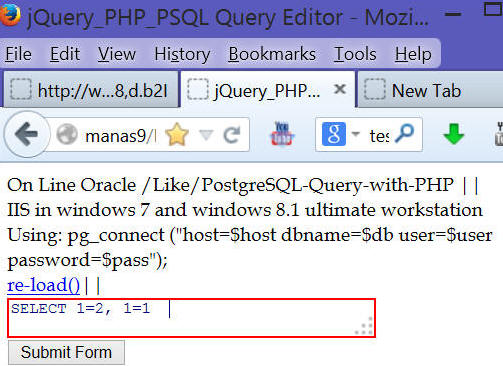Expand the search engine selector arrow
Viewport: 503px width, 366px height.
coord(356,134)
